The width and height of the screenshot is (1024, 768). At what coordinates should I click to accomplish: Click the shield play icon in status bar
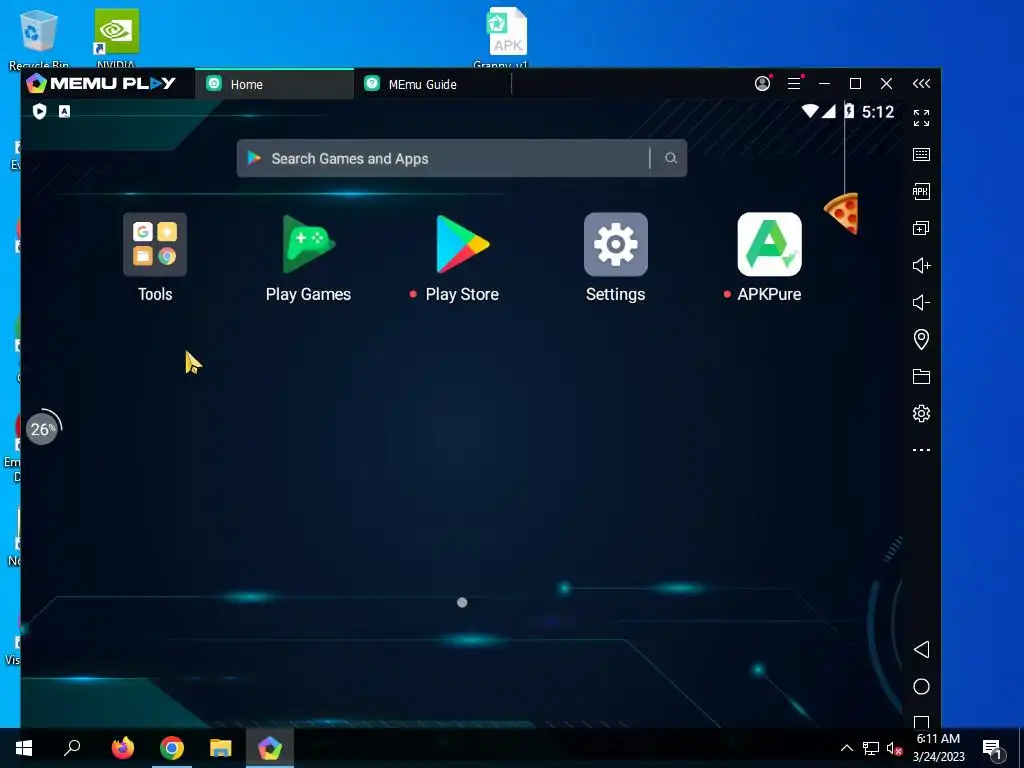pyautogui.click(x=40, y=112)
